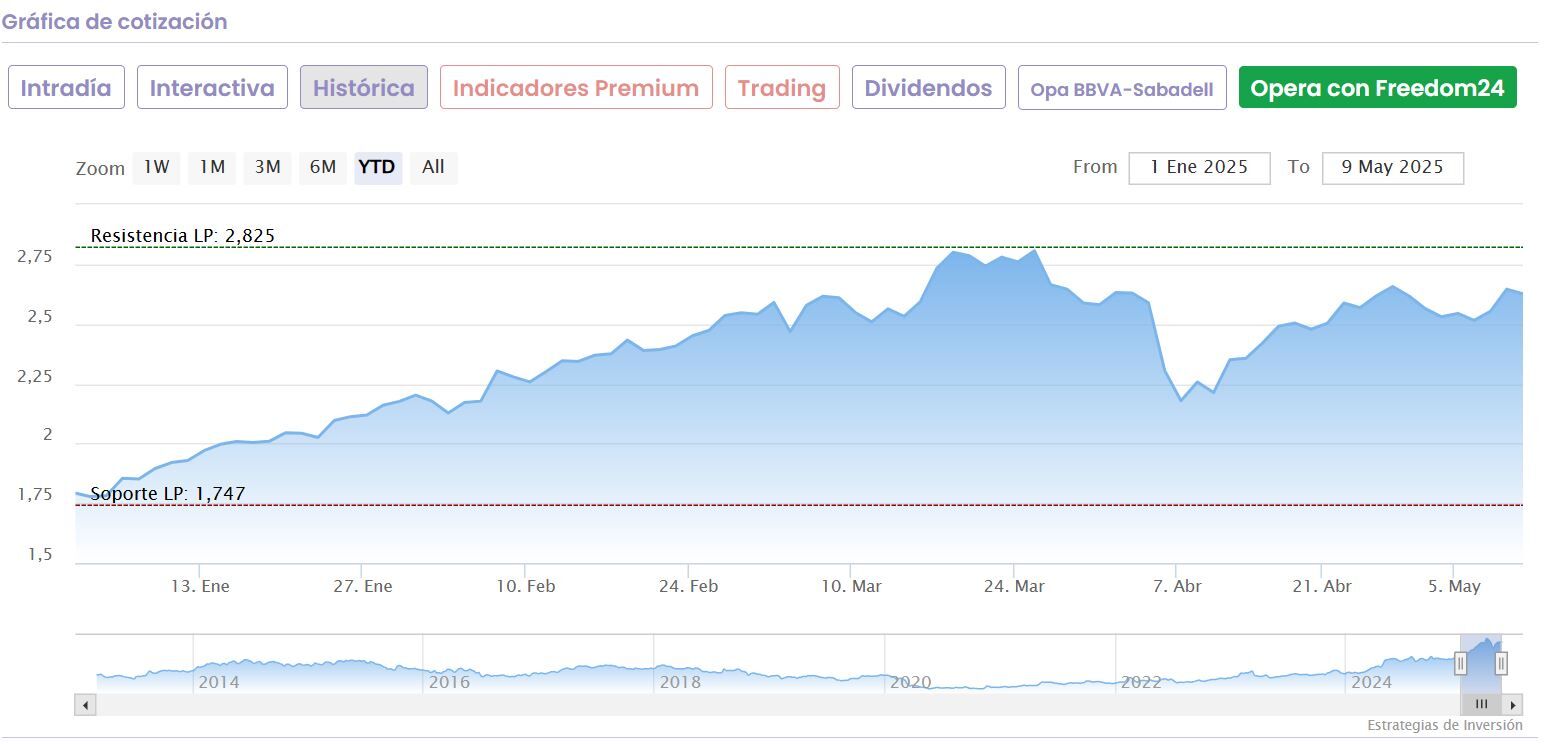Click the navigator scrollbar thumb
This screenshot has width=1555, height=744.
pyautogui.click(x=1481, y=705)
